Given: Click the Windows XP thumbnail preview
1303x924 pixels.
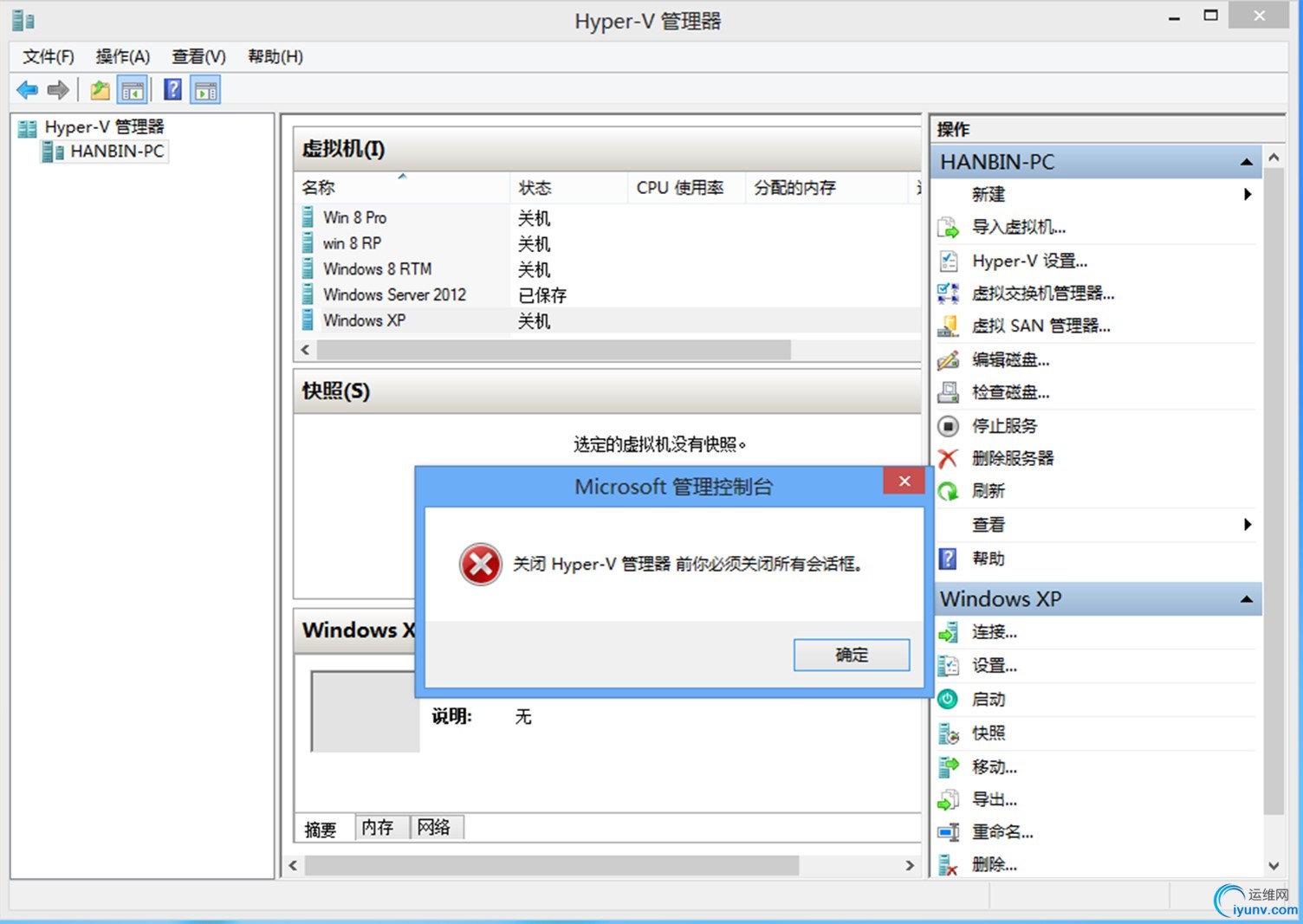Looking at the screenshot, I should 364,711.
